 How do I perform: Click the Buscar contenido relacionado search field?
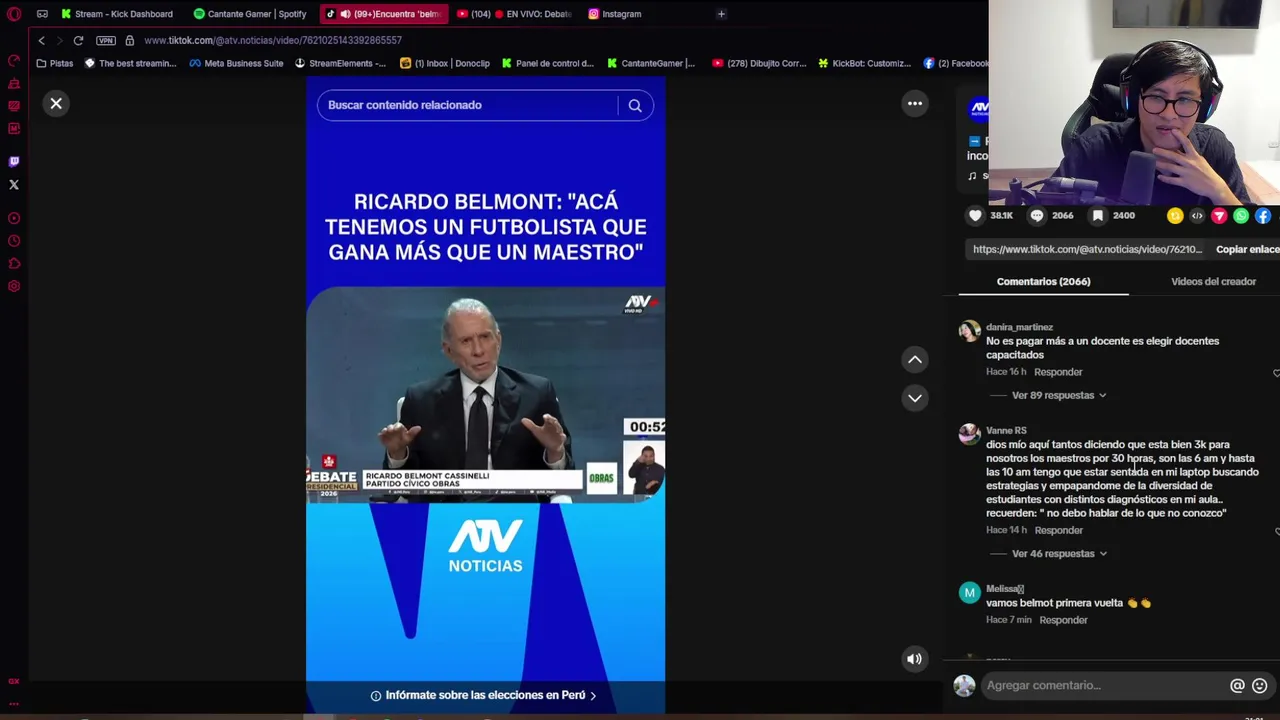tap(467, 105)
